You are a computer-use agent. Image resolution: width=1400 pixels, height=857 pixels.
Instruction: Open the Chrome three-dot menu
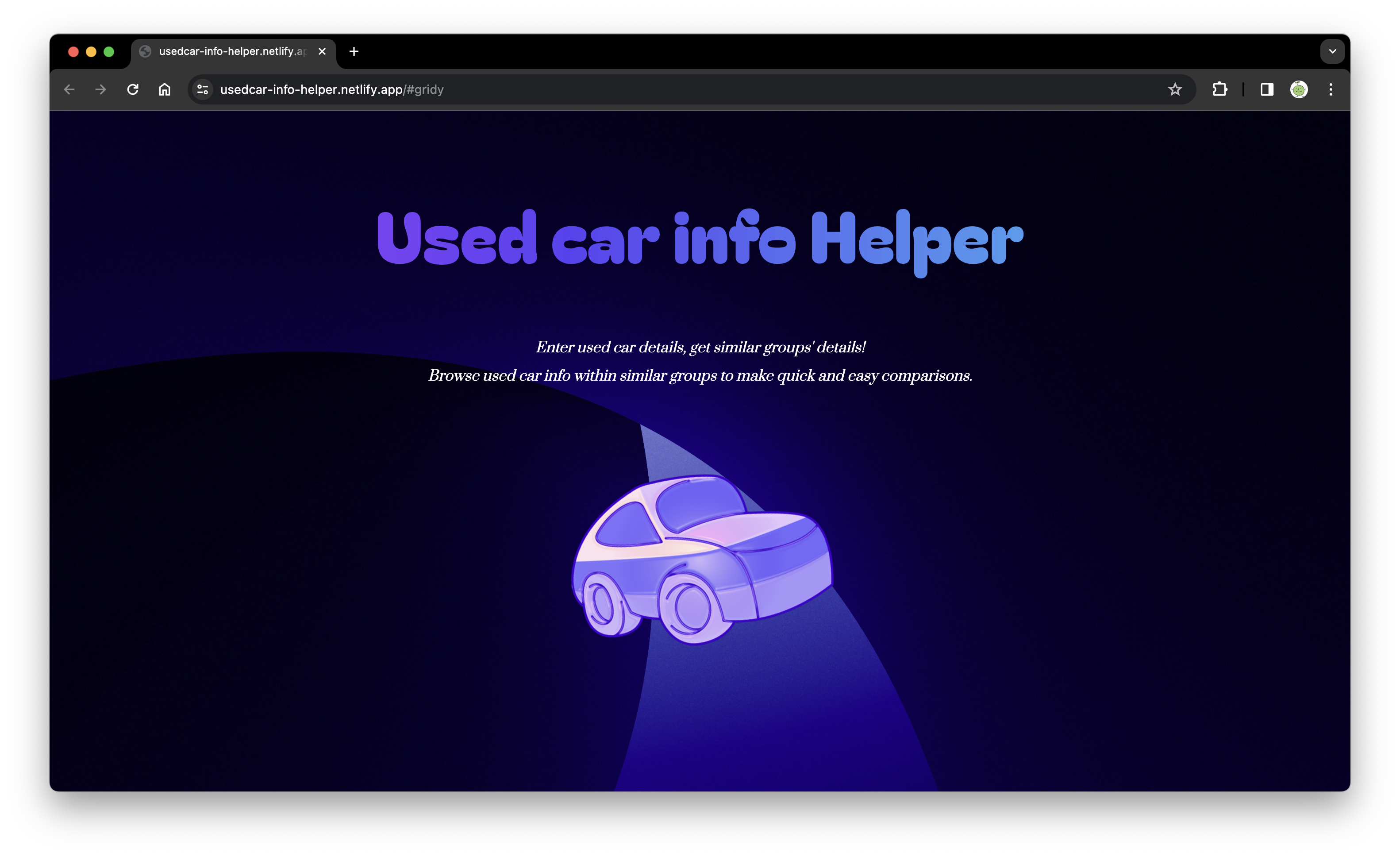(1331, 89)
